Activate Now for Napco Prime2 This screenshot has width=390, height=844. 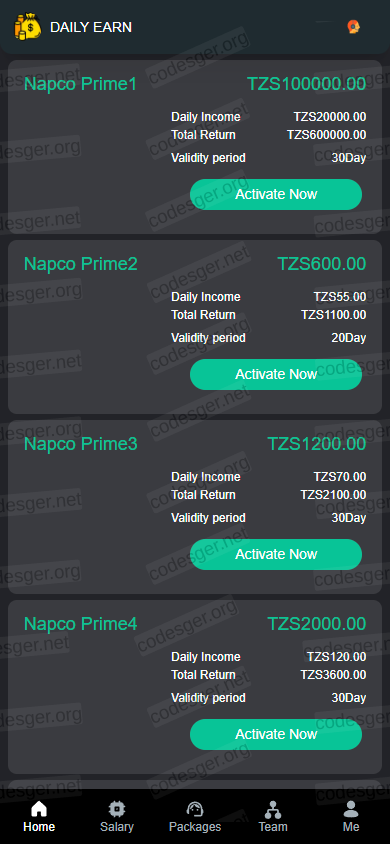276,374
